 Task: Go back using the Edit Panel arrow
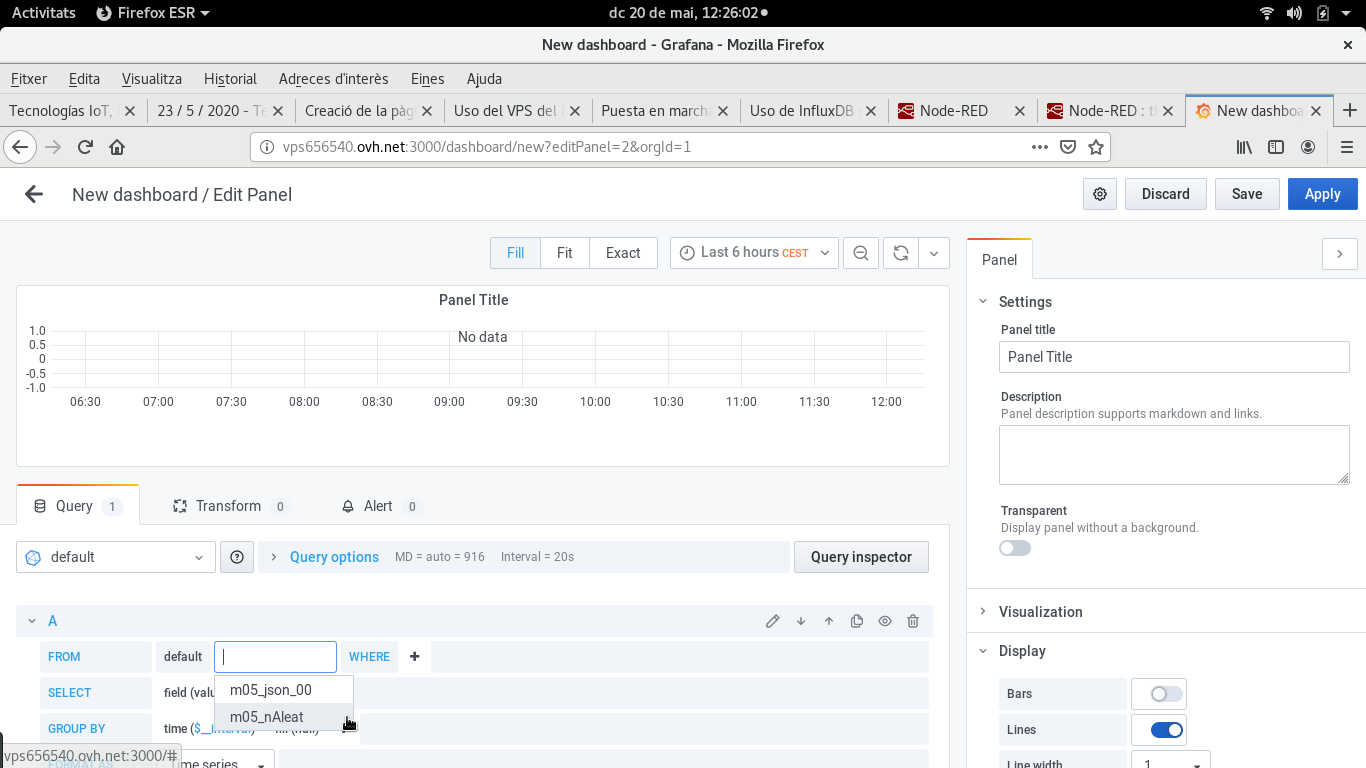(34, 194)
